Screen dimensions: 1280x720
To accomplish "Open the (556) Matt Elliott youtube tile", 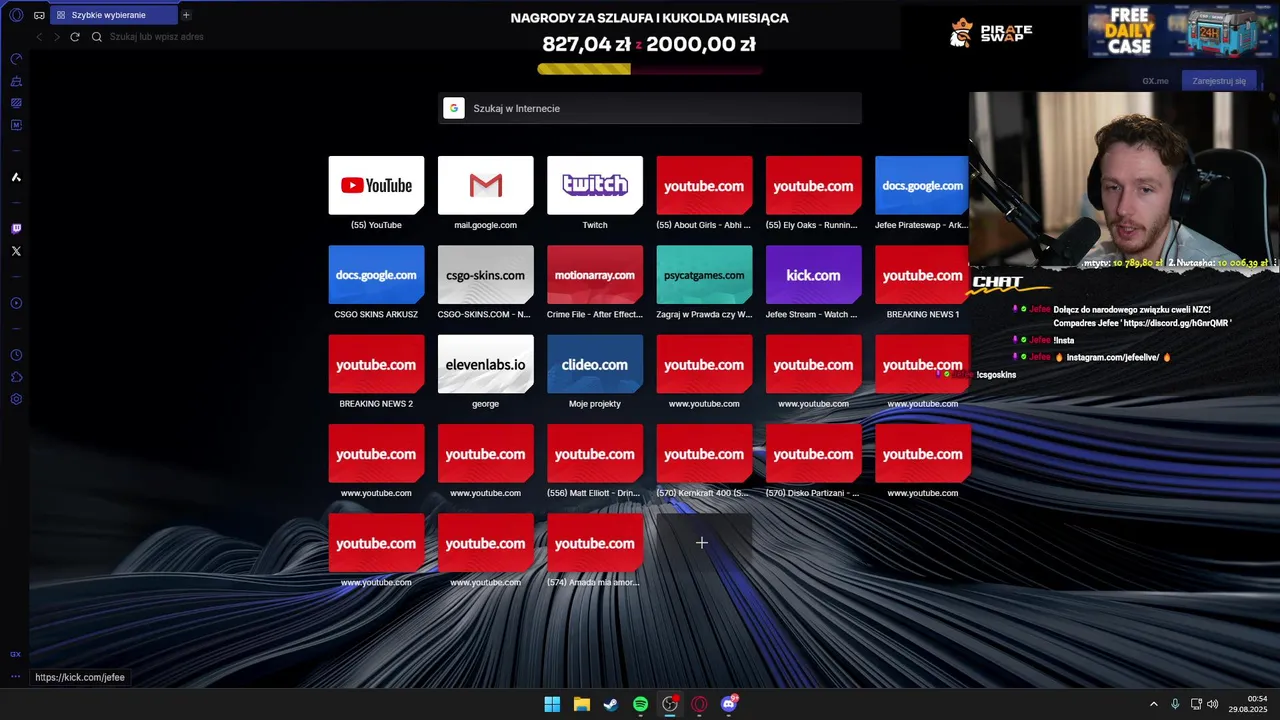I will [595, 454].
